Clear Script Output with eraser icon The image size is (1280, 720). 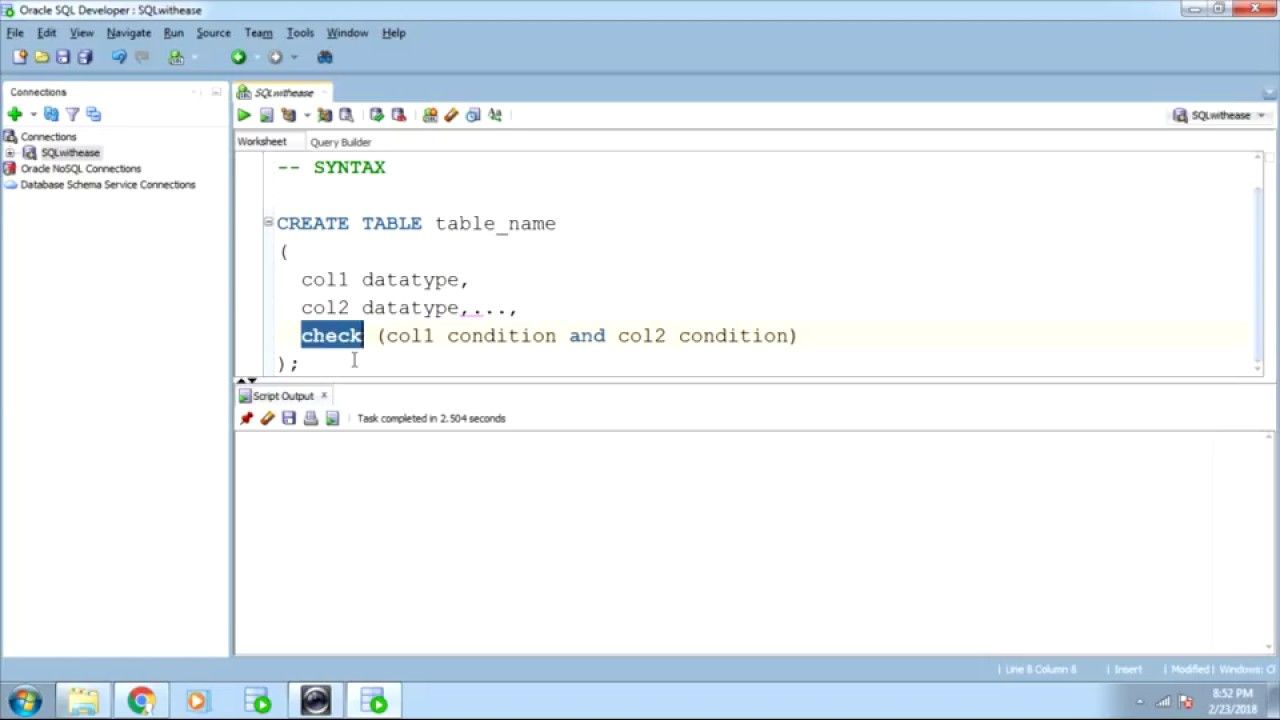point(267,418)
